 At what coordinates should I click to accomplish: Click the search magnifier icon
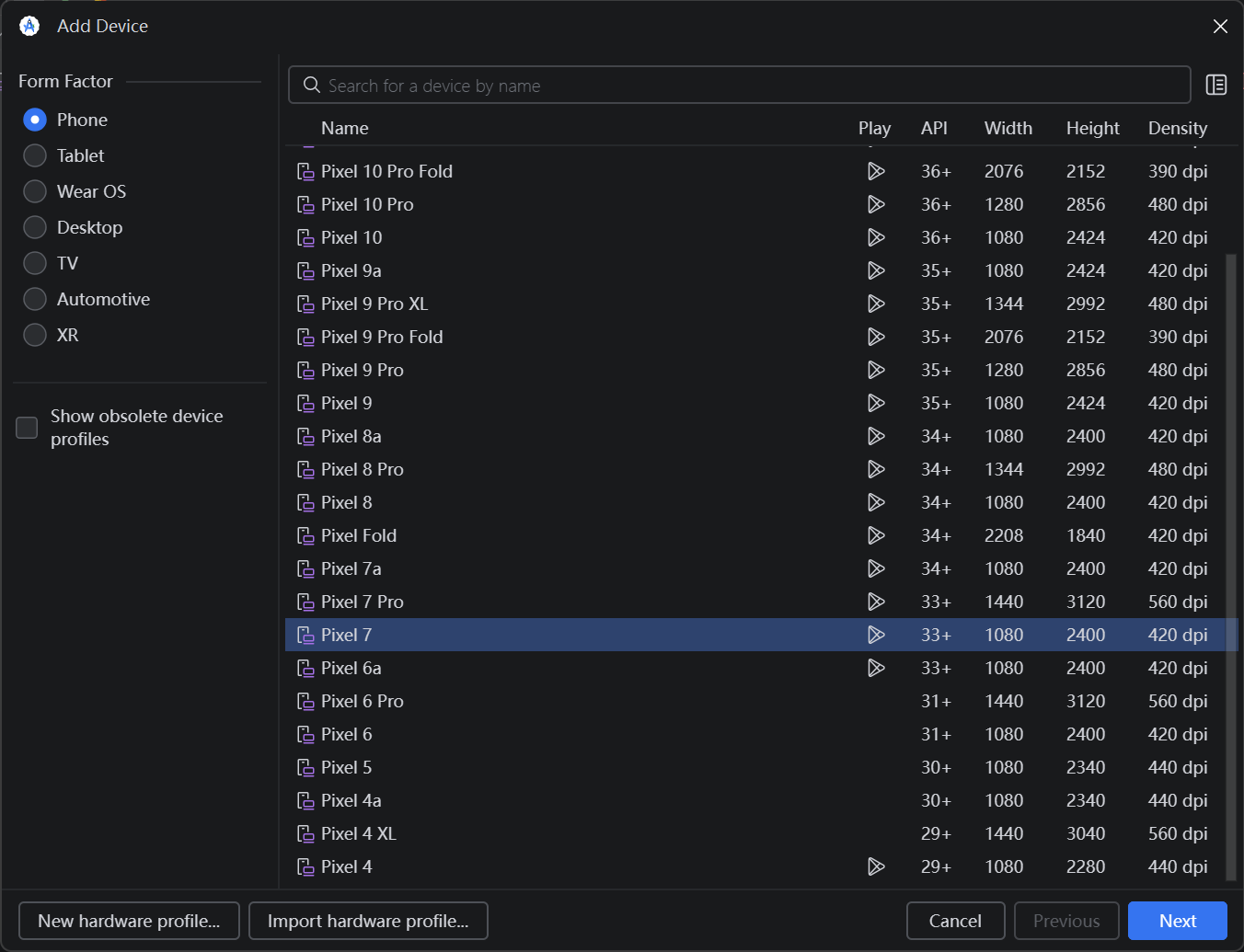312,85
